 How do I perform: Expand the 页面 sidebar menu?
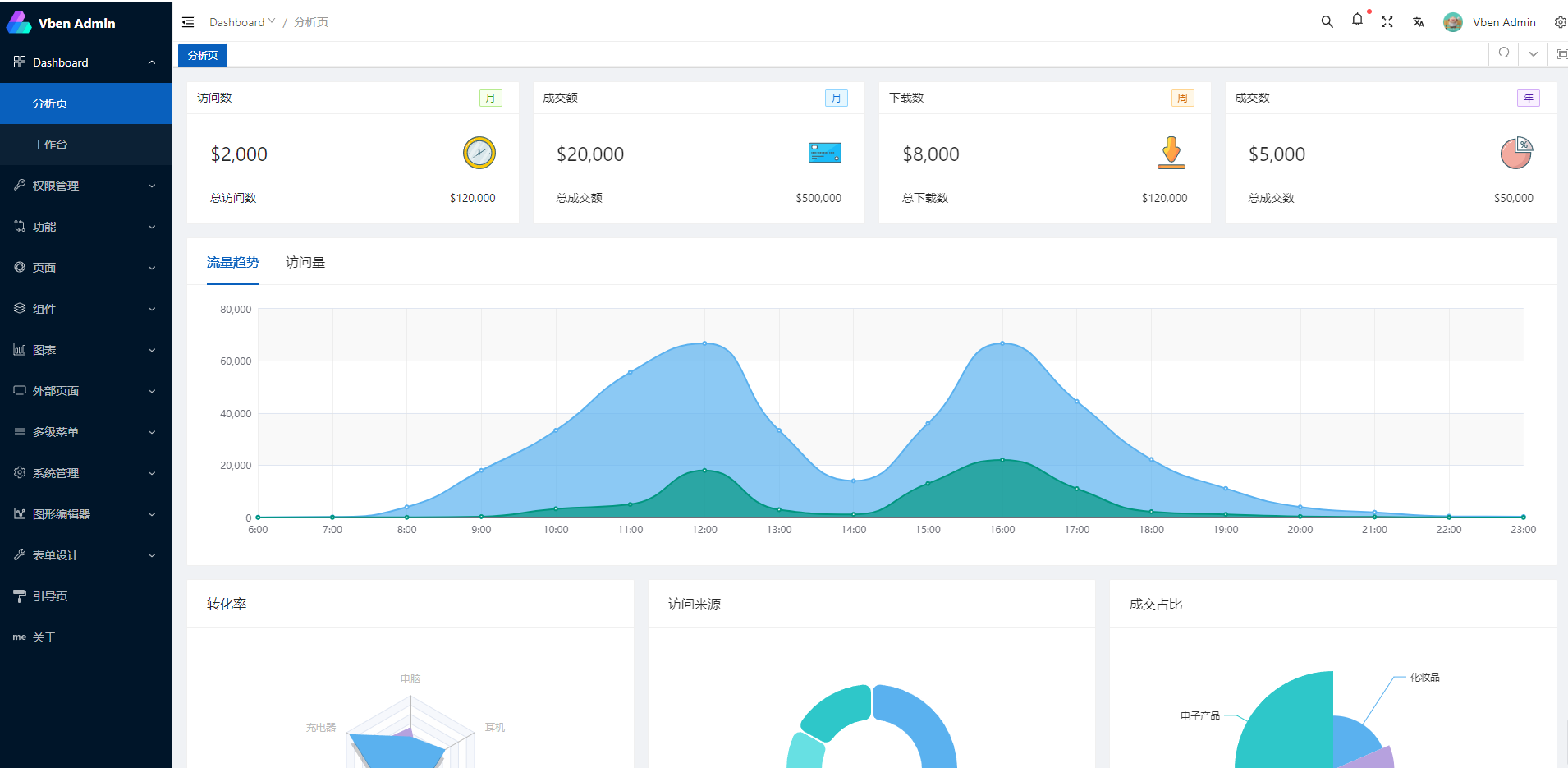click(x=86, y=268)
